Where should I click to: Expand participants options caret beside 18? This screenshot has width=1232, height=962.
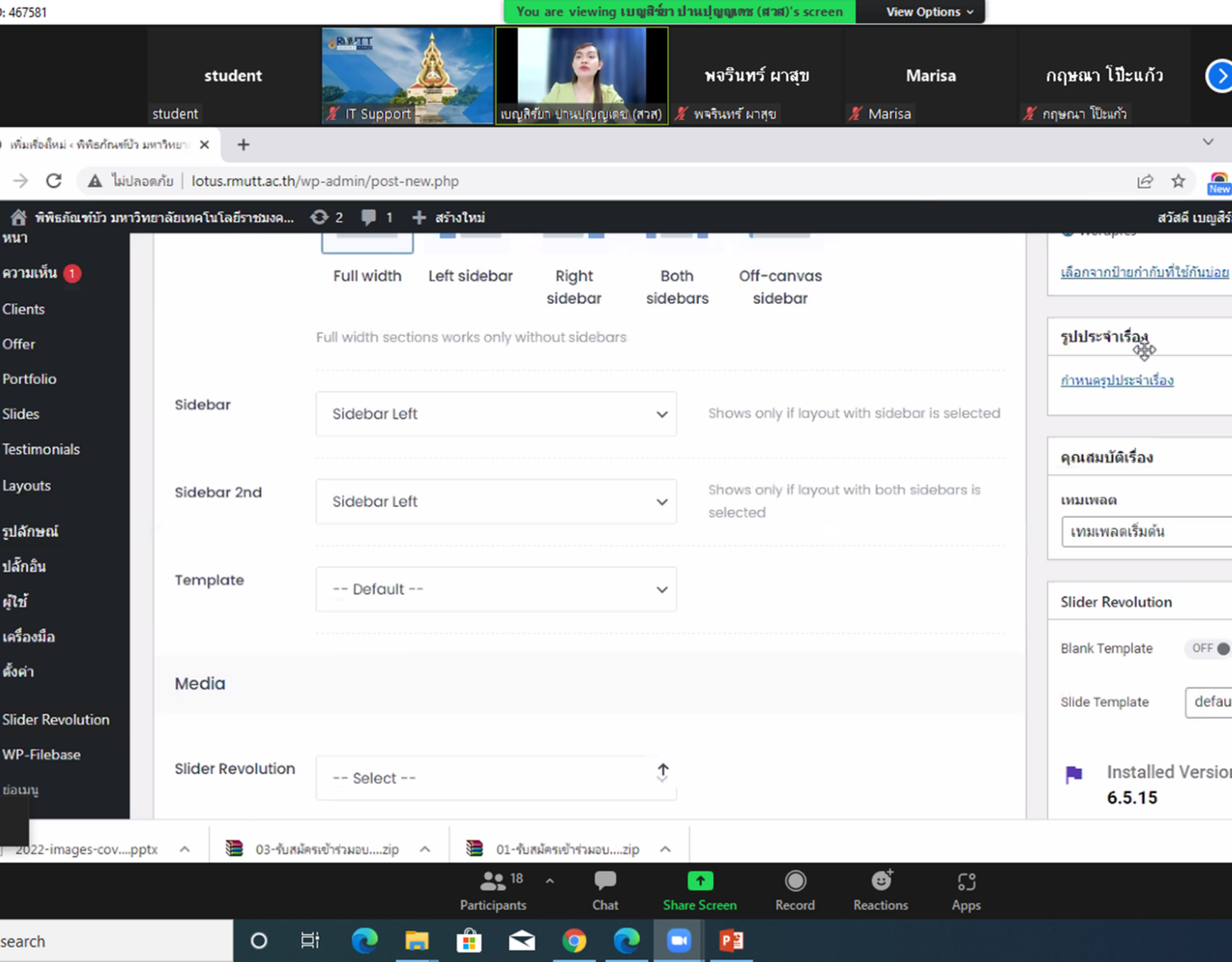point(550,880)
